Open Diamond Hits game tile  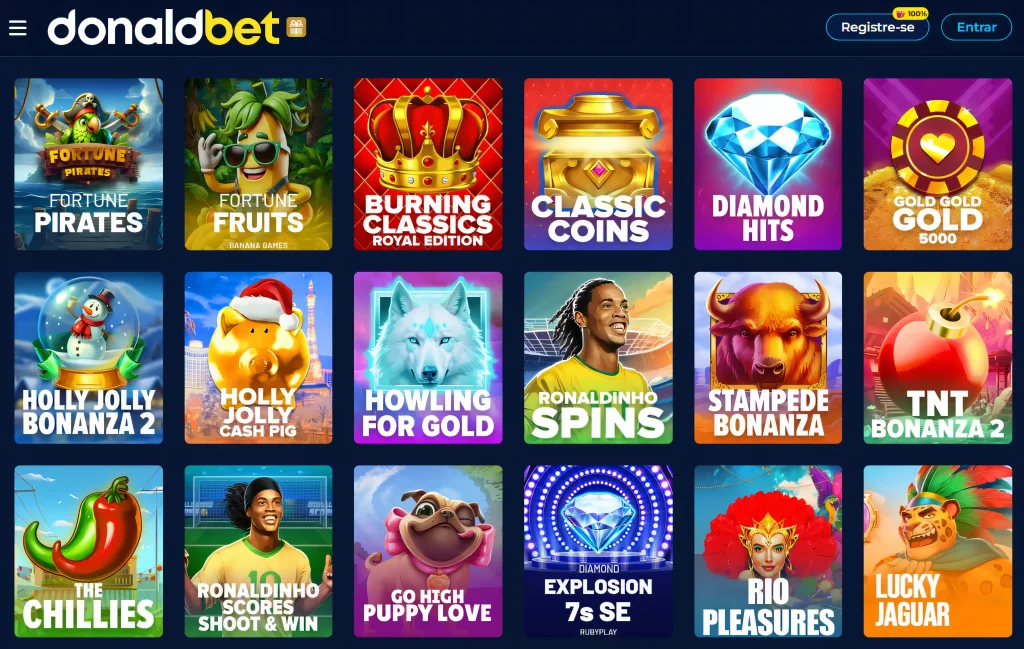768,164
